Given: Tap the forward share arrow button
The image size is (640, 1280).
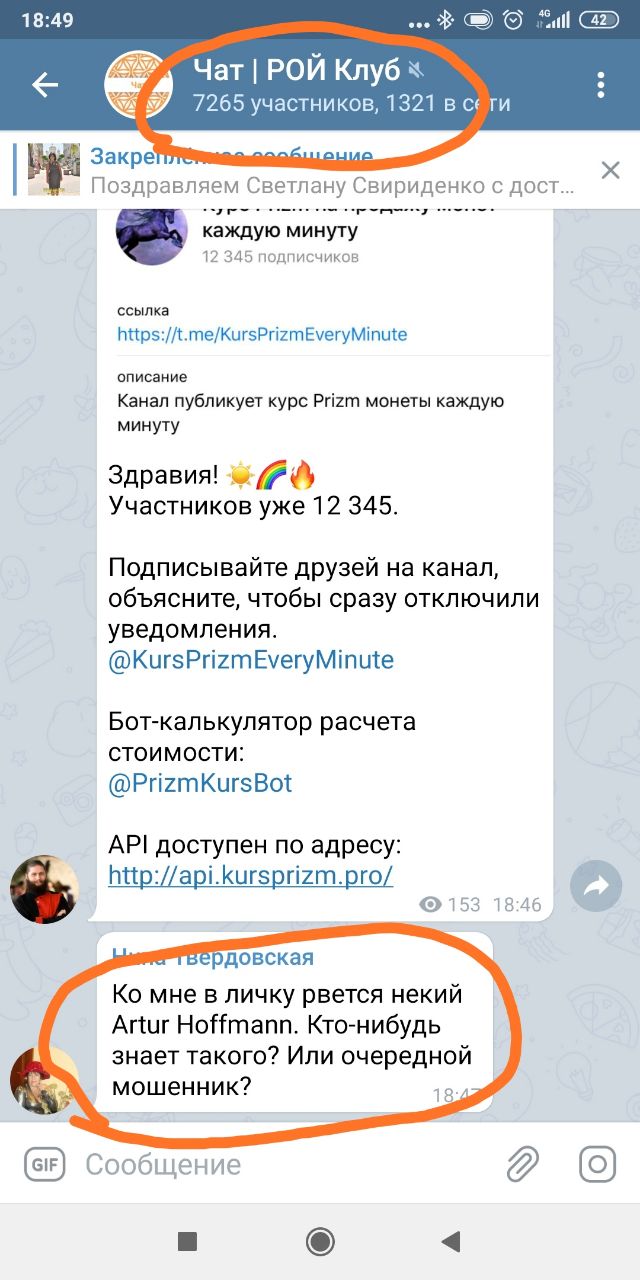Looking at the screenshot, I should click(596, 885).
